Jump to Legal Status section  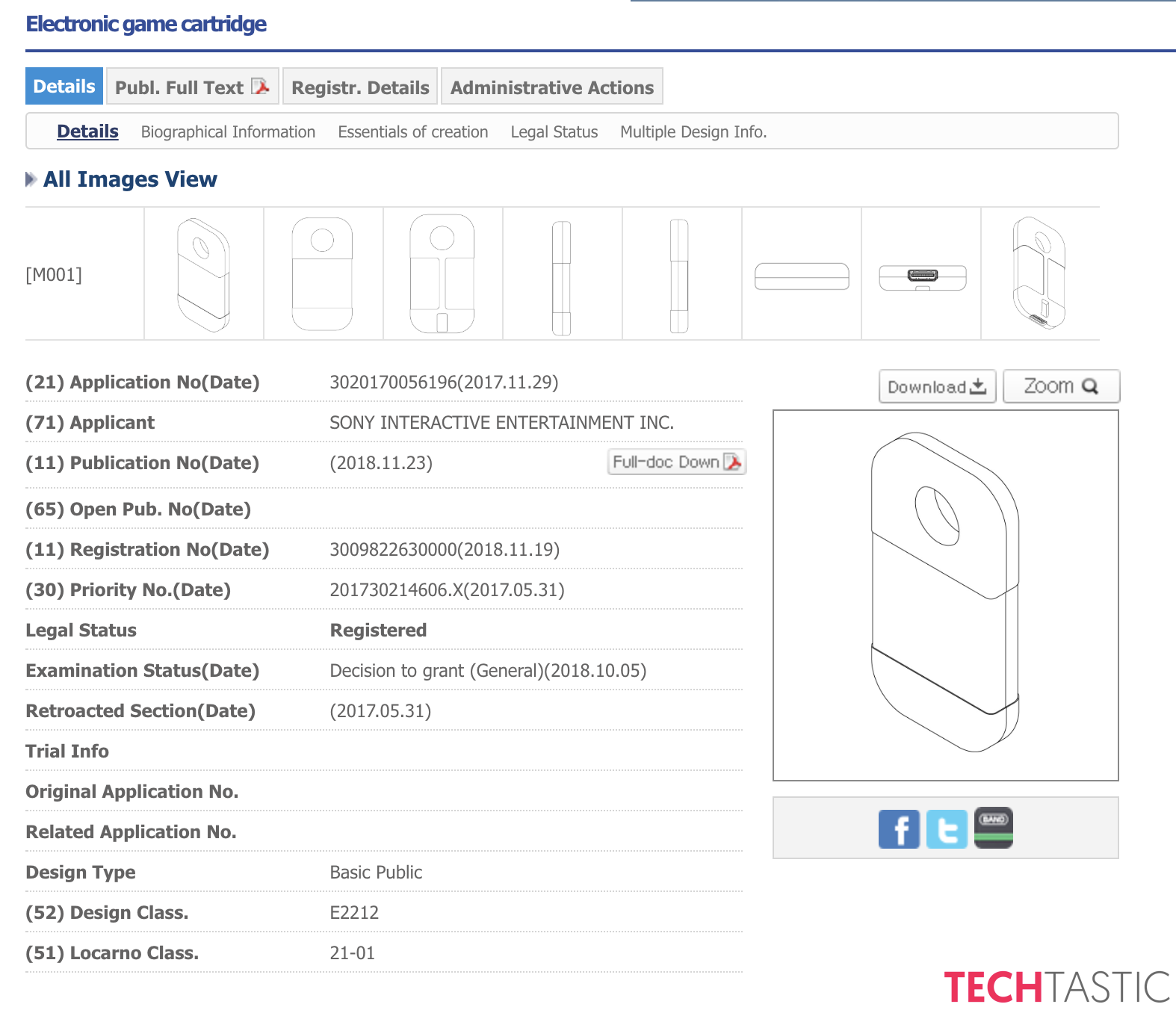pos(554,132)
